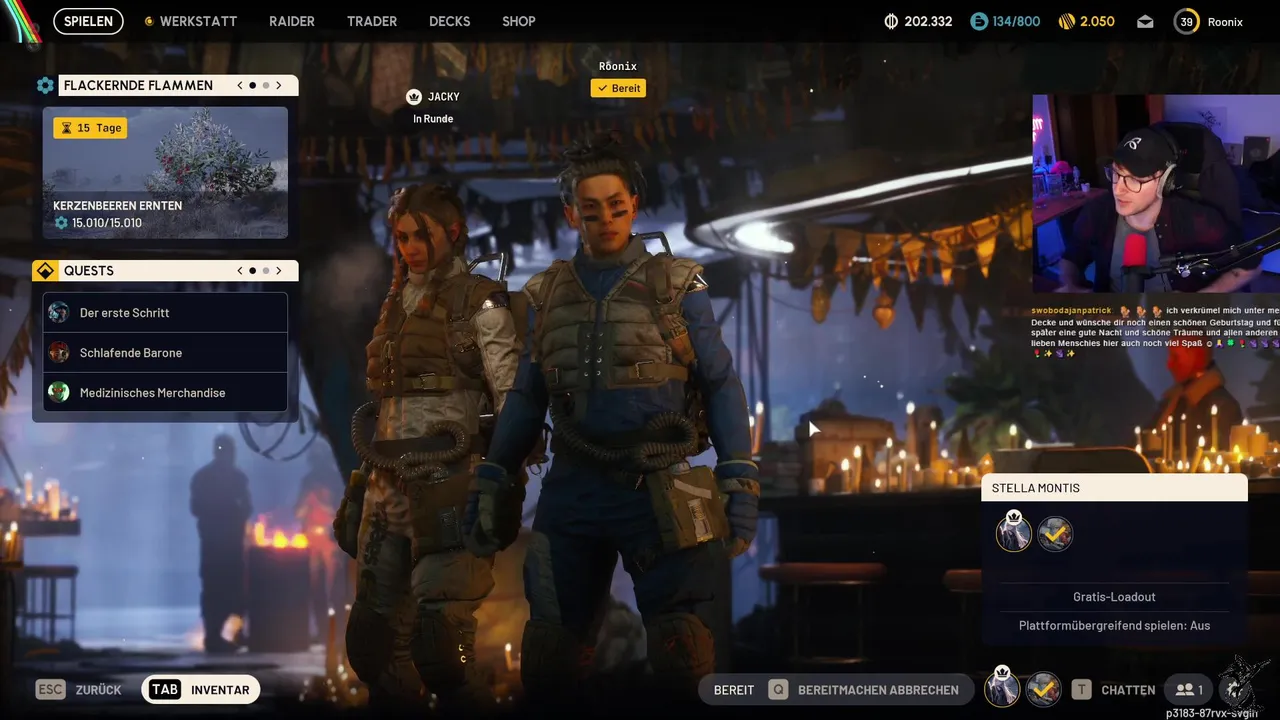The height and width of the screenshot is (720, 1280).
Task: Open the Kerzenbeeren Ernten event card
Action: pyautogui.click(x=165, y=173)
